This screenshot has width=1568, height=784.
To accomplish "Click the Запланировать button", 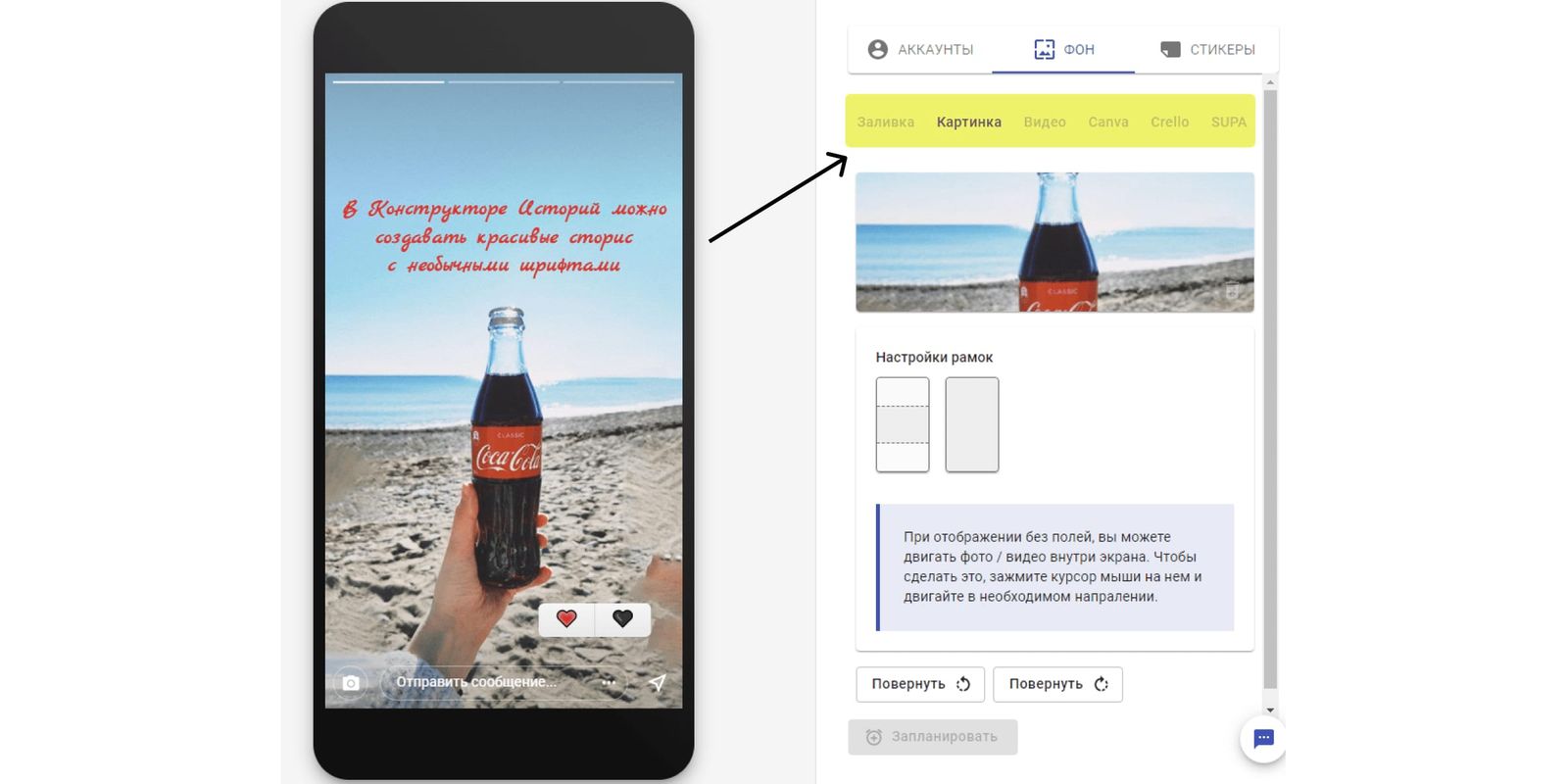I will (x=932, y=737).
